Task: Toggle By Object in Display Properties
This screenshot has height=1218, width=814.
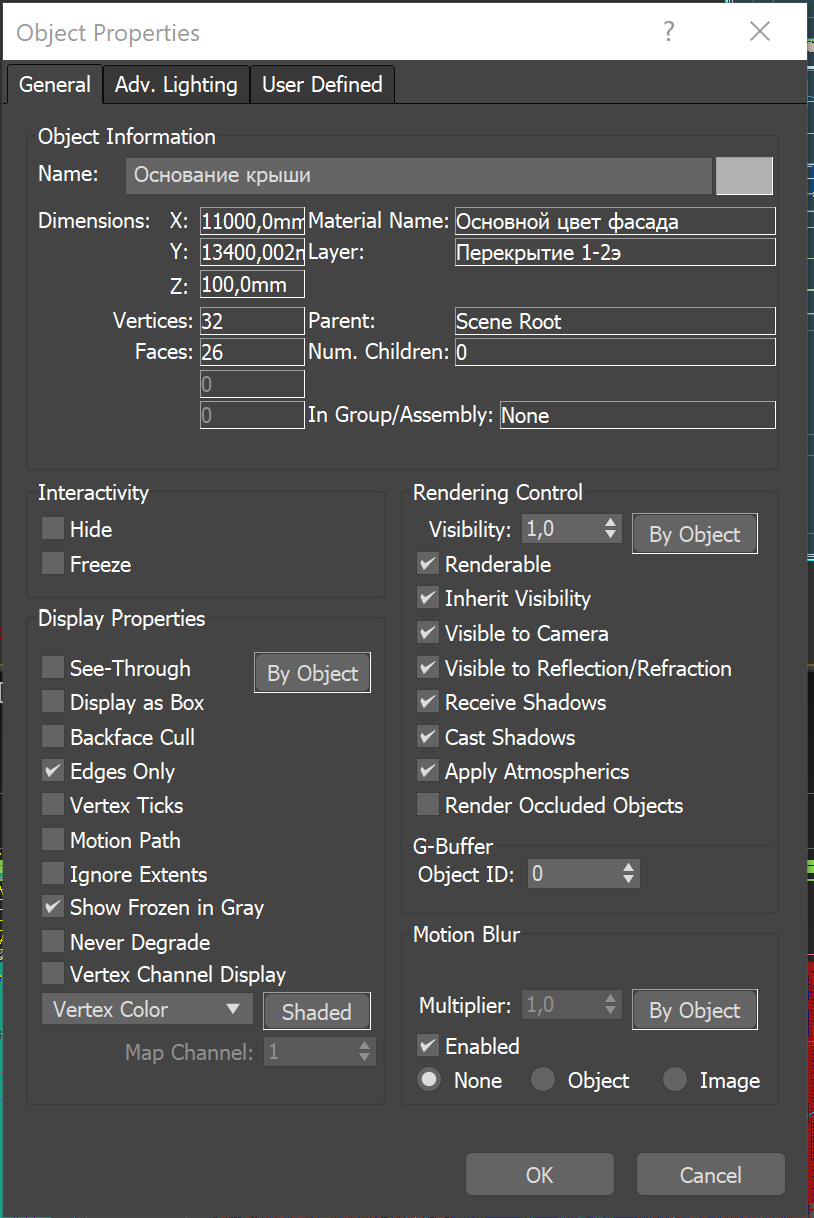Action: coord(312,673)
